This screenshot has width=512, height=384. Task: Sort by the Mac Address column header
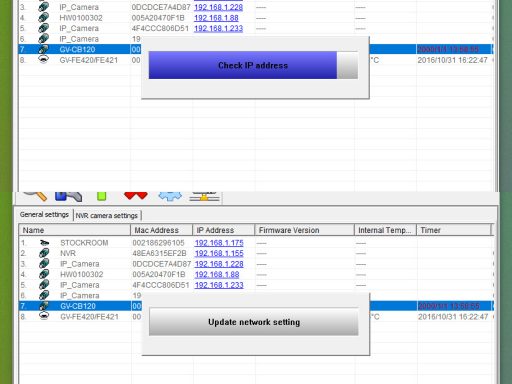[x=161, y=230]
